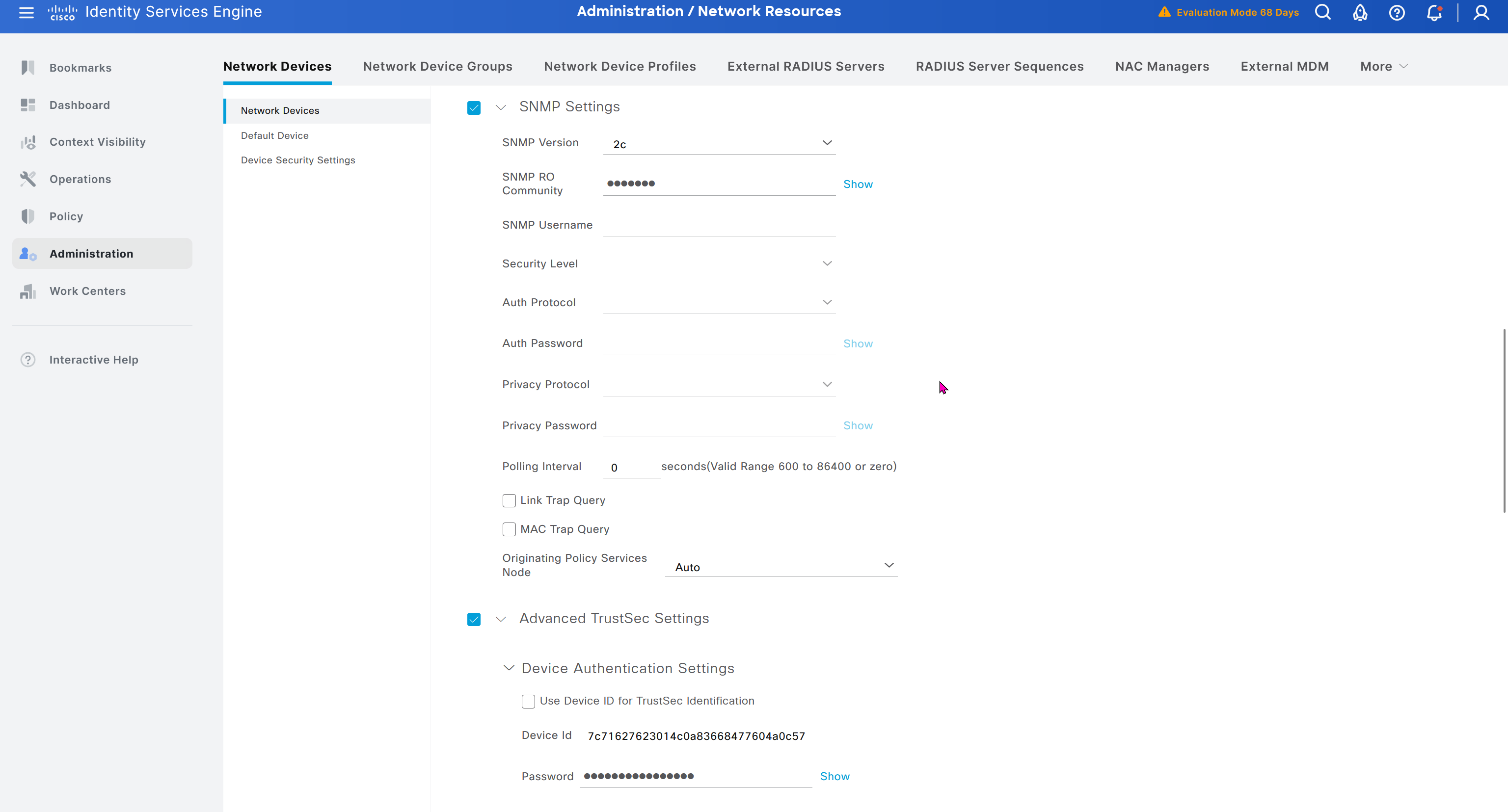Open the user profile icon

tap(1481, 12)
